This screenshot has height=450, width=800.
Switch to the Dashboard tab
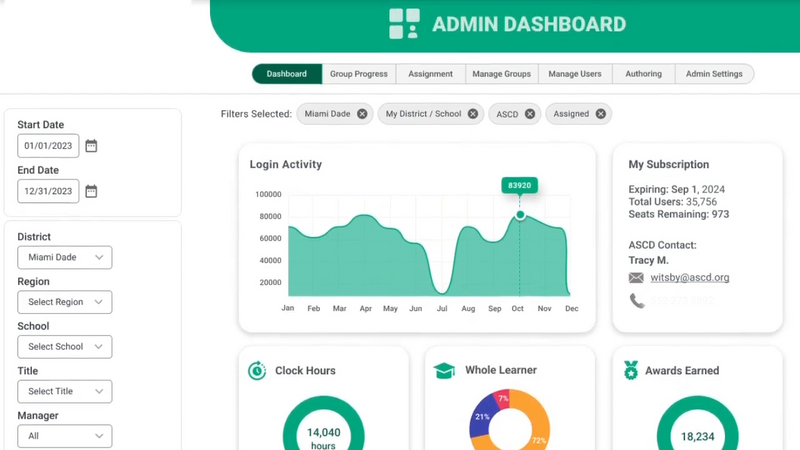point(287,74)
